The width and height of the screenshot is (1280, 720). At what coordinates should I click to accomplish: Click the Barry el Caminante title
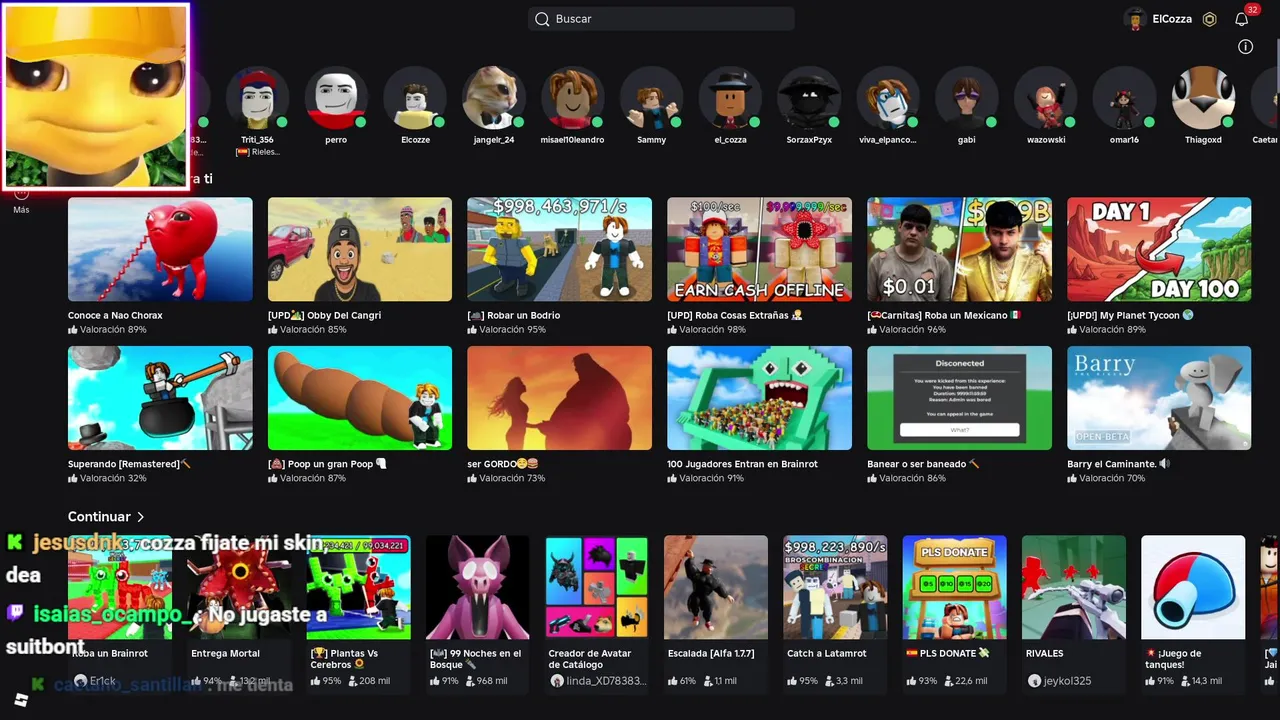point(1118,464)
